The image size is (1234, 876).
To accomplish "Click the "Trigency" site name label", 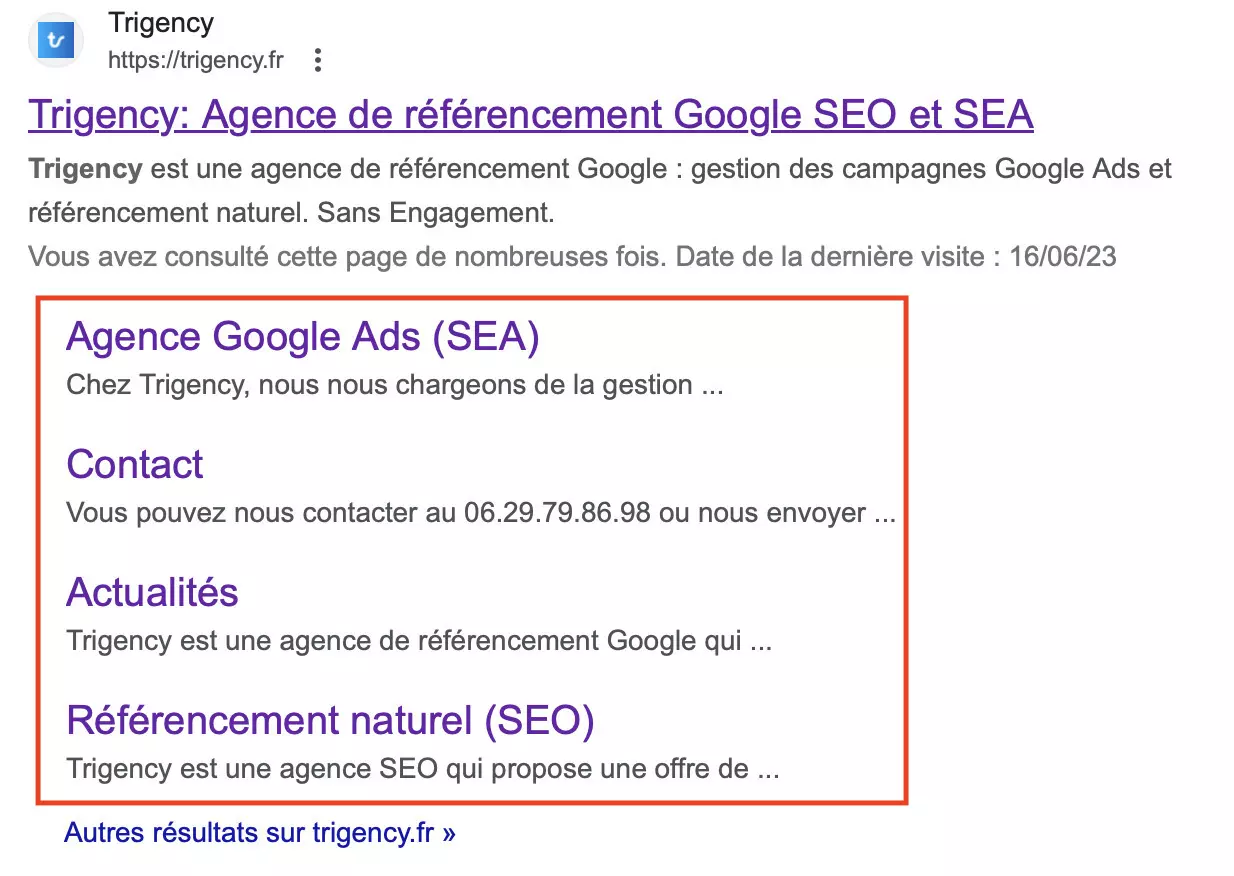I will (x=161, y=22).
